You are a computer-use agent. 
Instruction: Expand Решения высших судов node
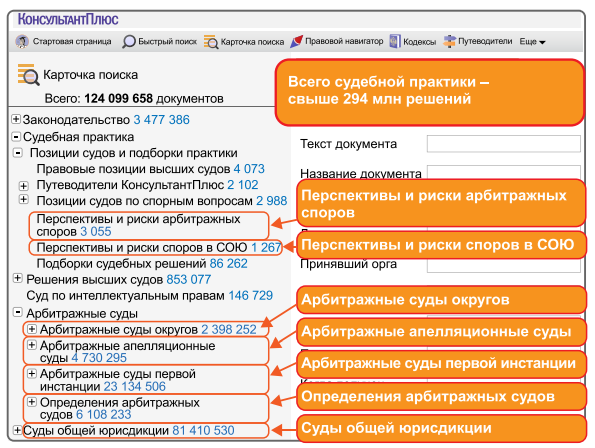pos(17,278)
